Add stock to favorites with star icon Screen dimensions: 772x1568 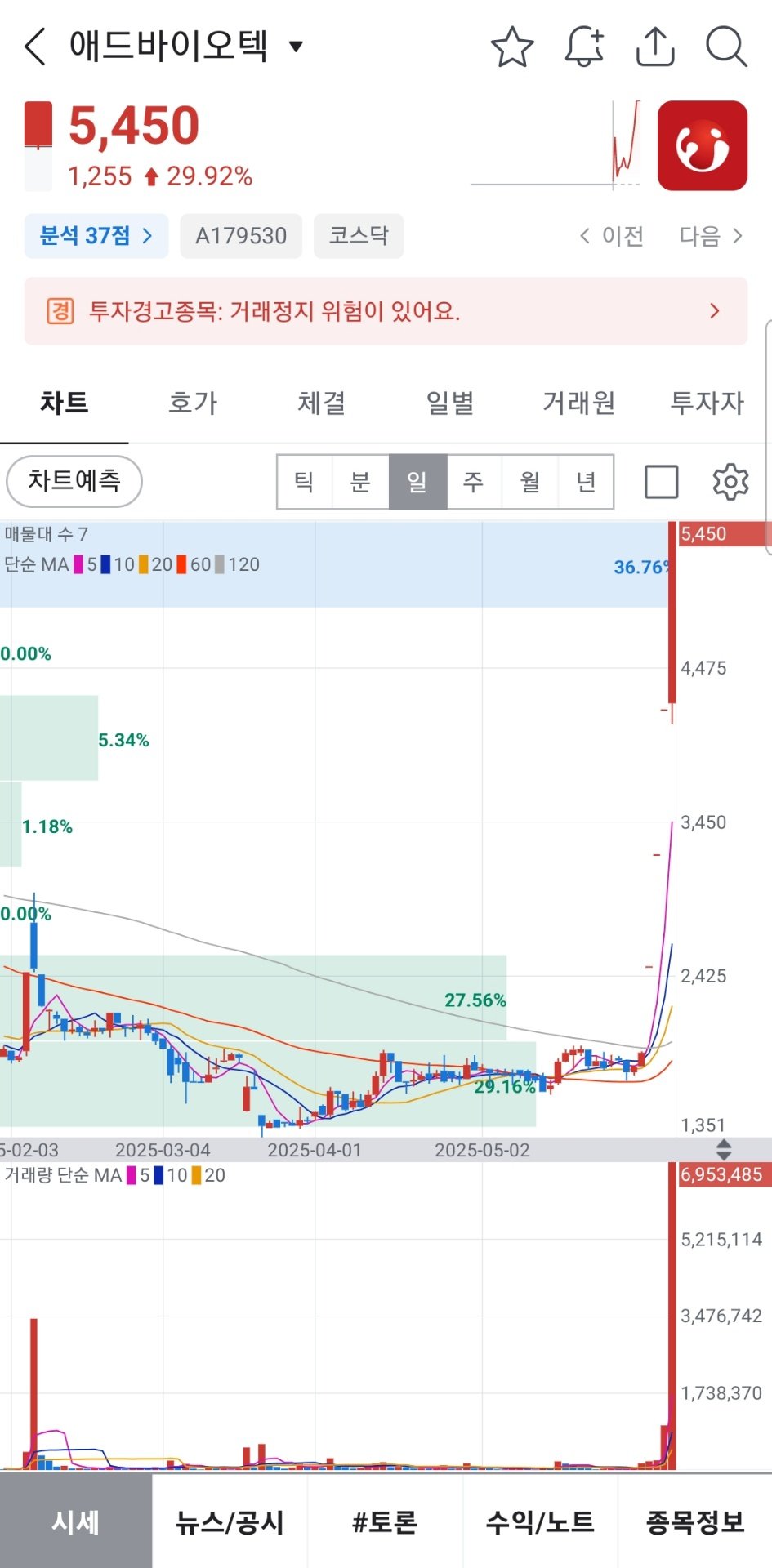(512, 47)
